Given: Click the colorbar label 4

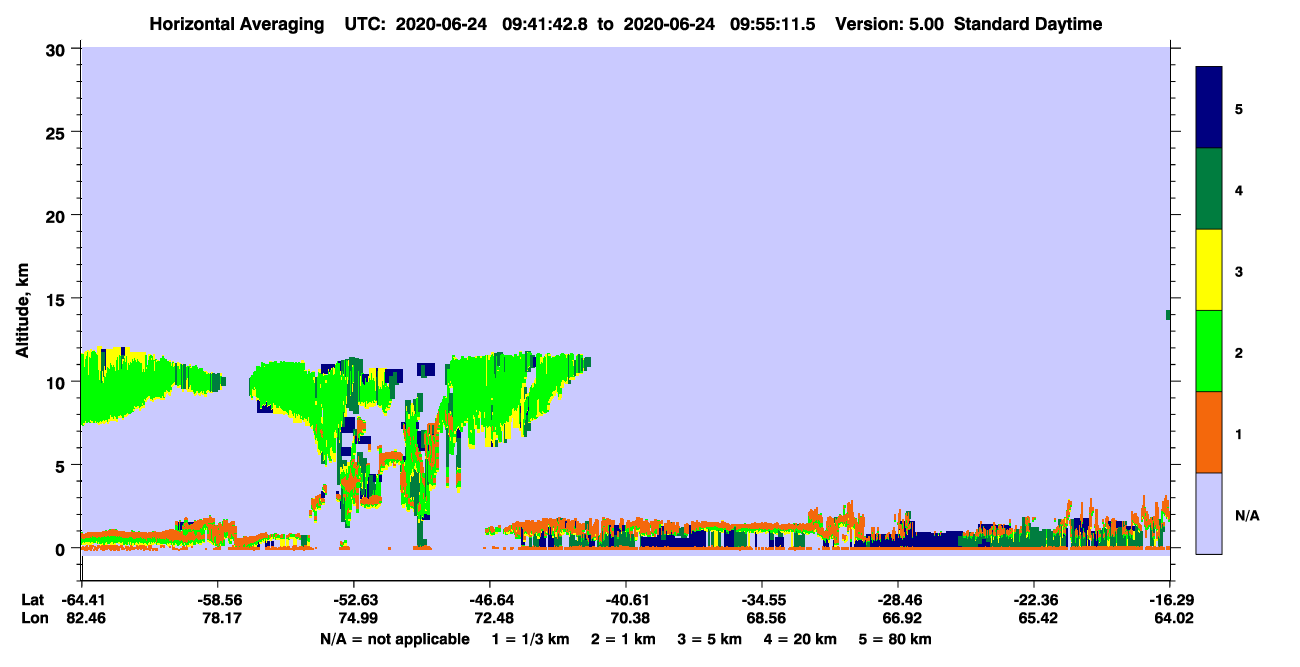Looking at the screenshot, I should click(1239, 190).
